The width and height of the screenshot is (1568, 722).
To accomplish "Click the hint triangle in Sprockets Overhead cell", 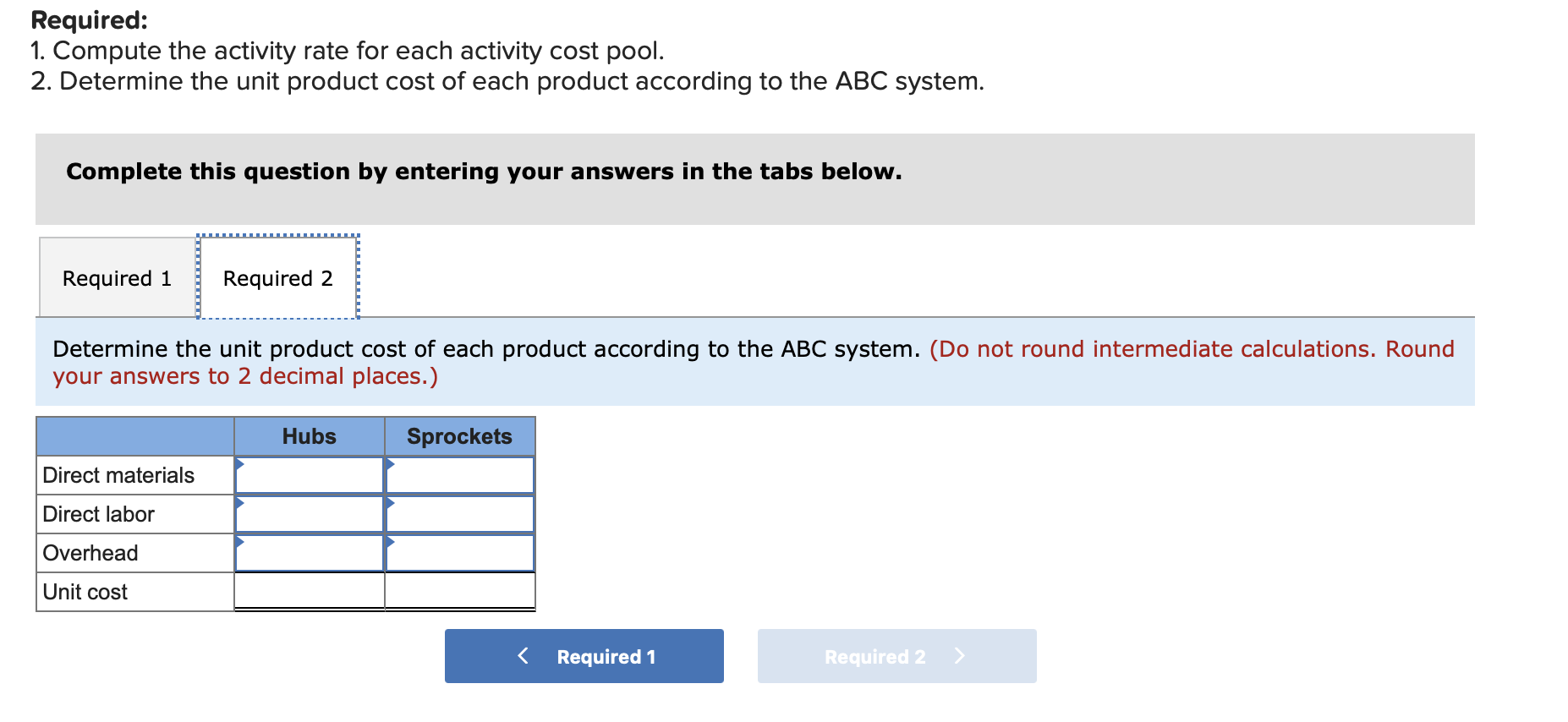I will click(389, 543).
